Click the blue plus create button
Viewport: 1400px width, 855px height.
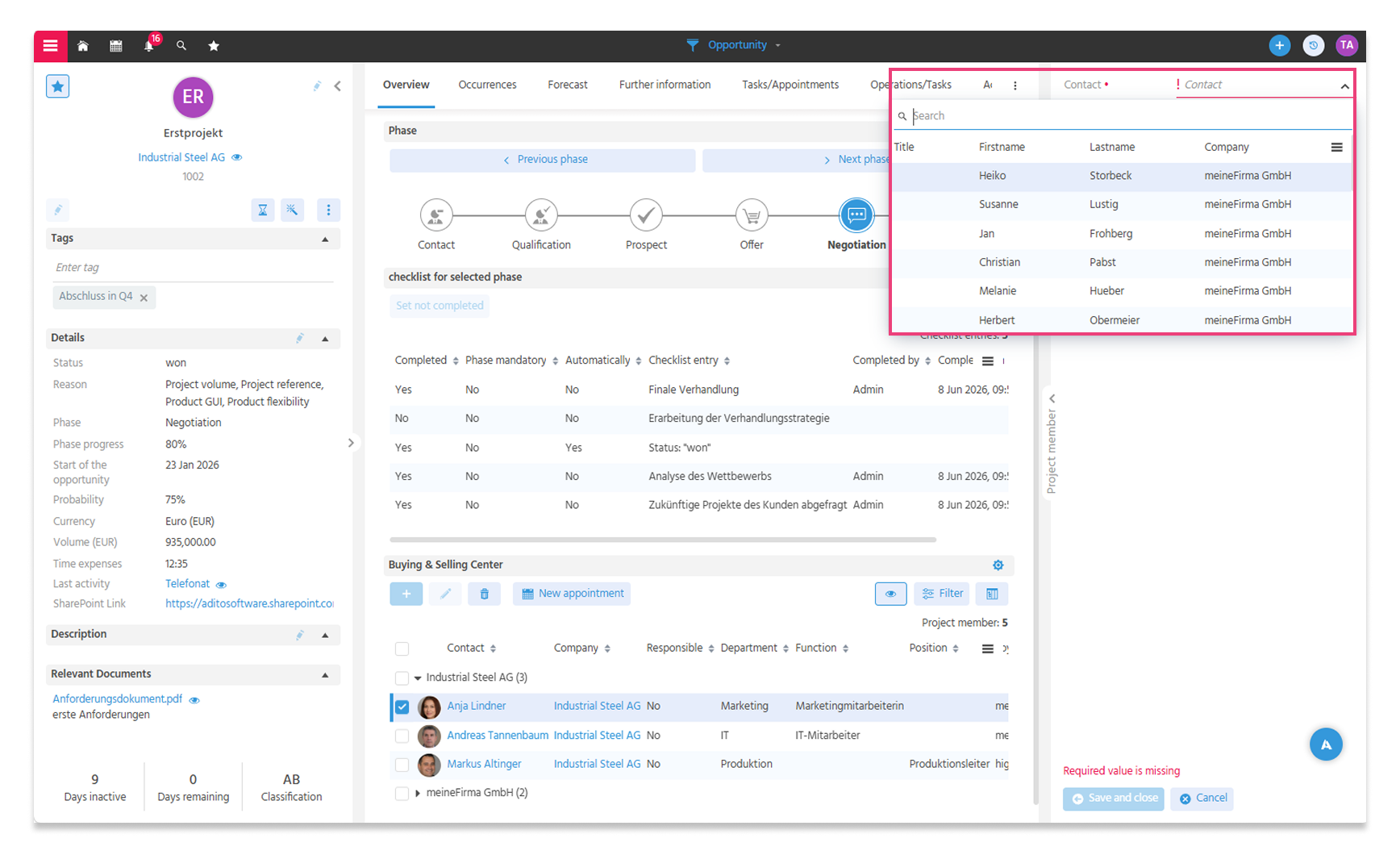(1279, 46)
